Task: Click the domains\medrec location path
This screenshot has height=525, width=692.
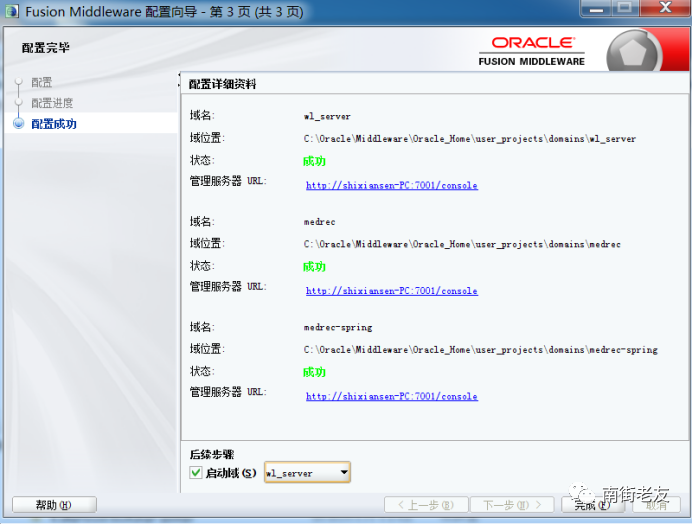Action: coord(462,244)
